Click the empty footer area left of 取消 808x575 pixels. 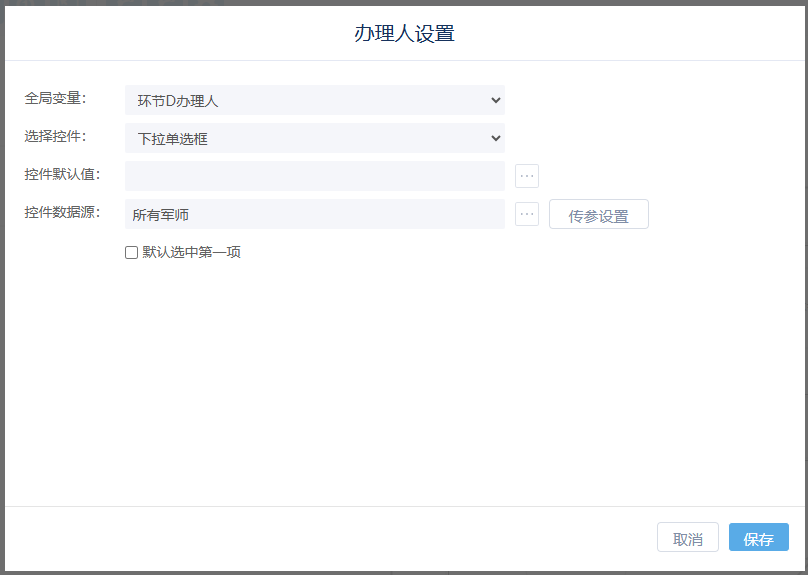(330, 538)
